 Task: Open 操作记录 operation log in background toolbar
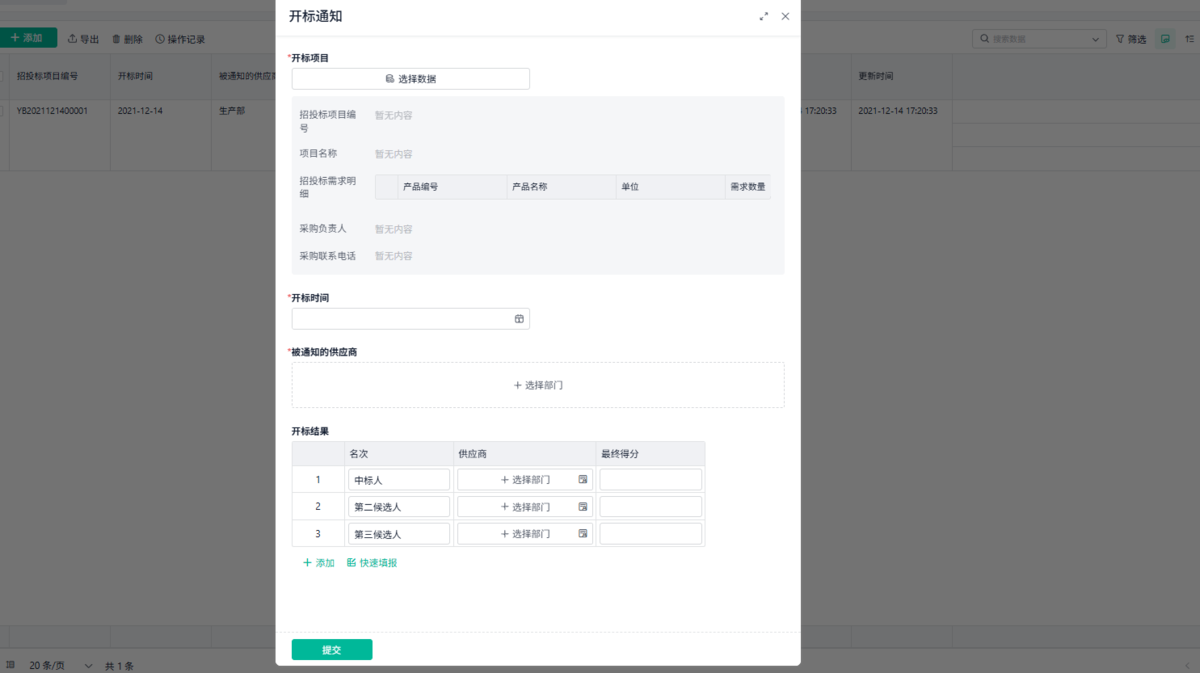(x=180, y=39)
